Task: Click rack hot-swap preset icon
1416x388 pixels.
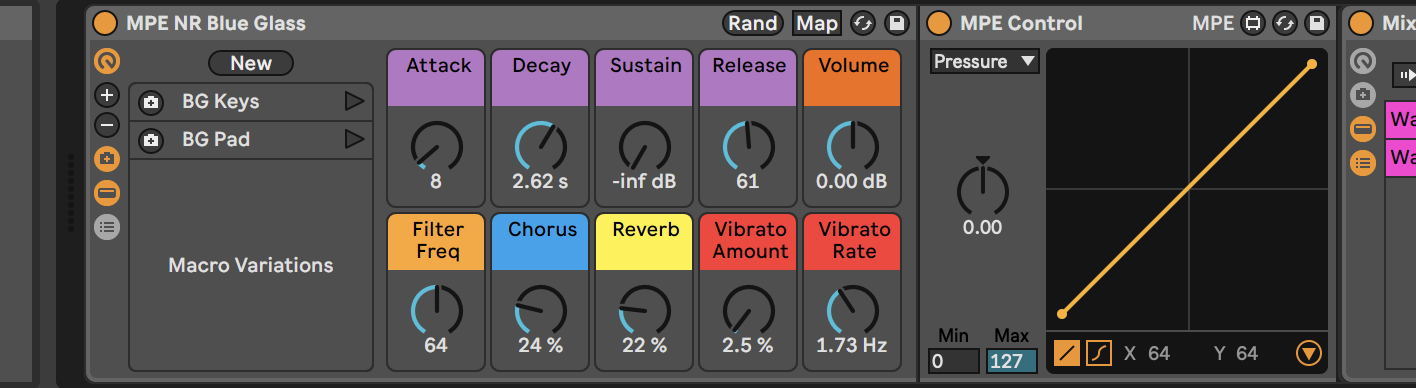Action: [x=863, y=23]
